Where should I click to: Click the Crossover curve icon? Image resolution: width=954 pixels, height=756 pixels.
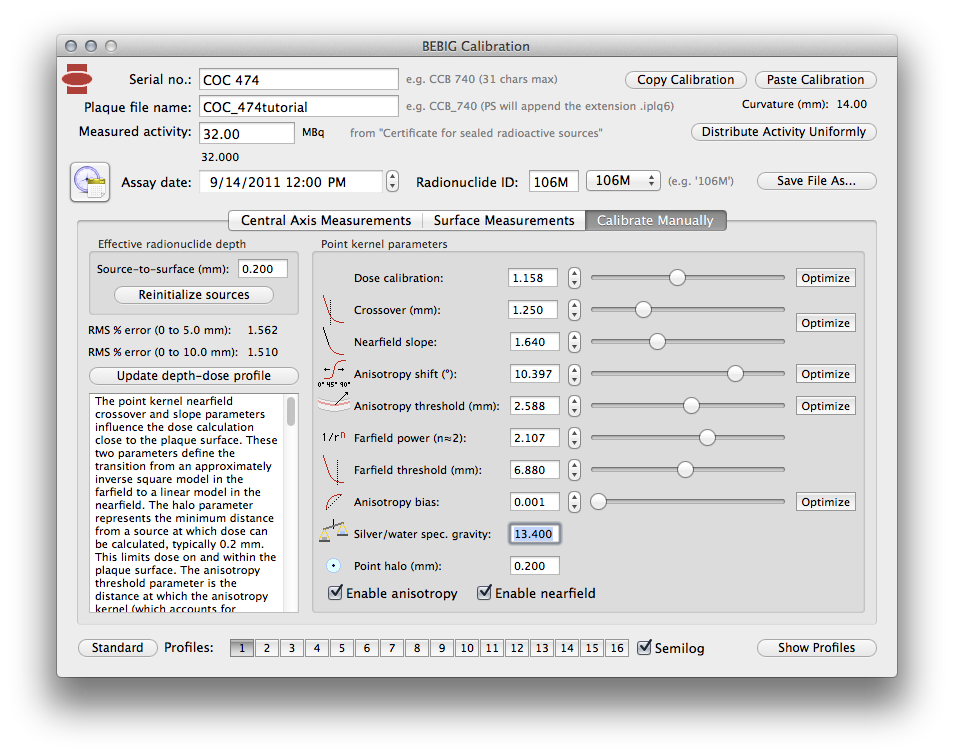(334, 308)
